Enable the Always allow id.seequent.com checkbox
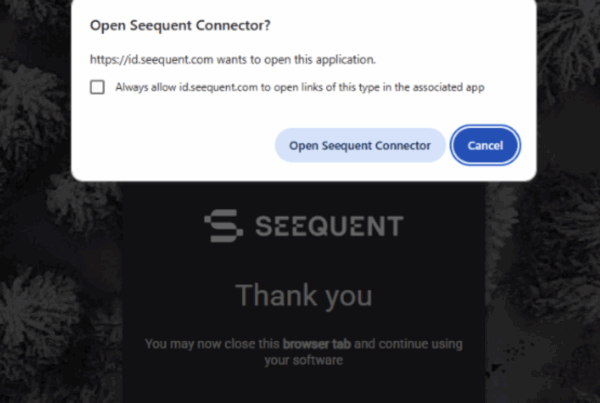 tap(97, 87)
